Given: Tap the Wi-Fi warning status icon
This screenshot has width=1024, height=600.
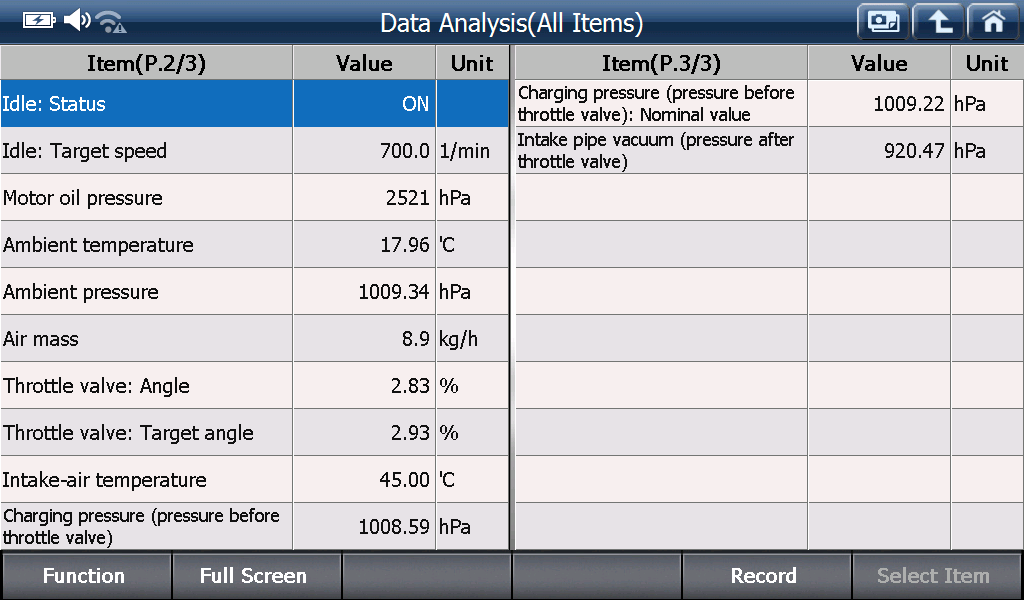Looking at the screenshot, I should (111, 22).
